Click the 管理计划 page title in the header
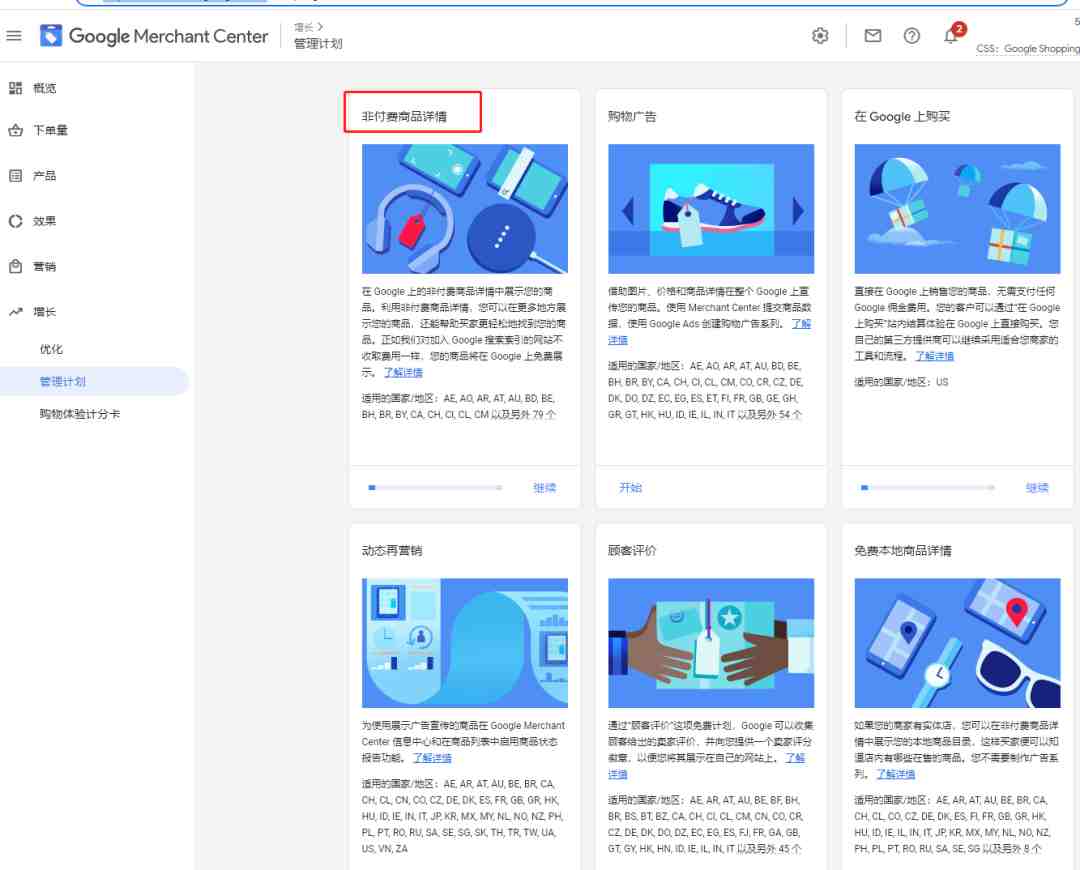Screen dimensions: 1080x870 [318, 43]
